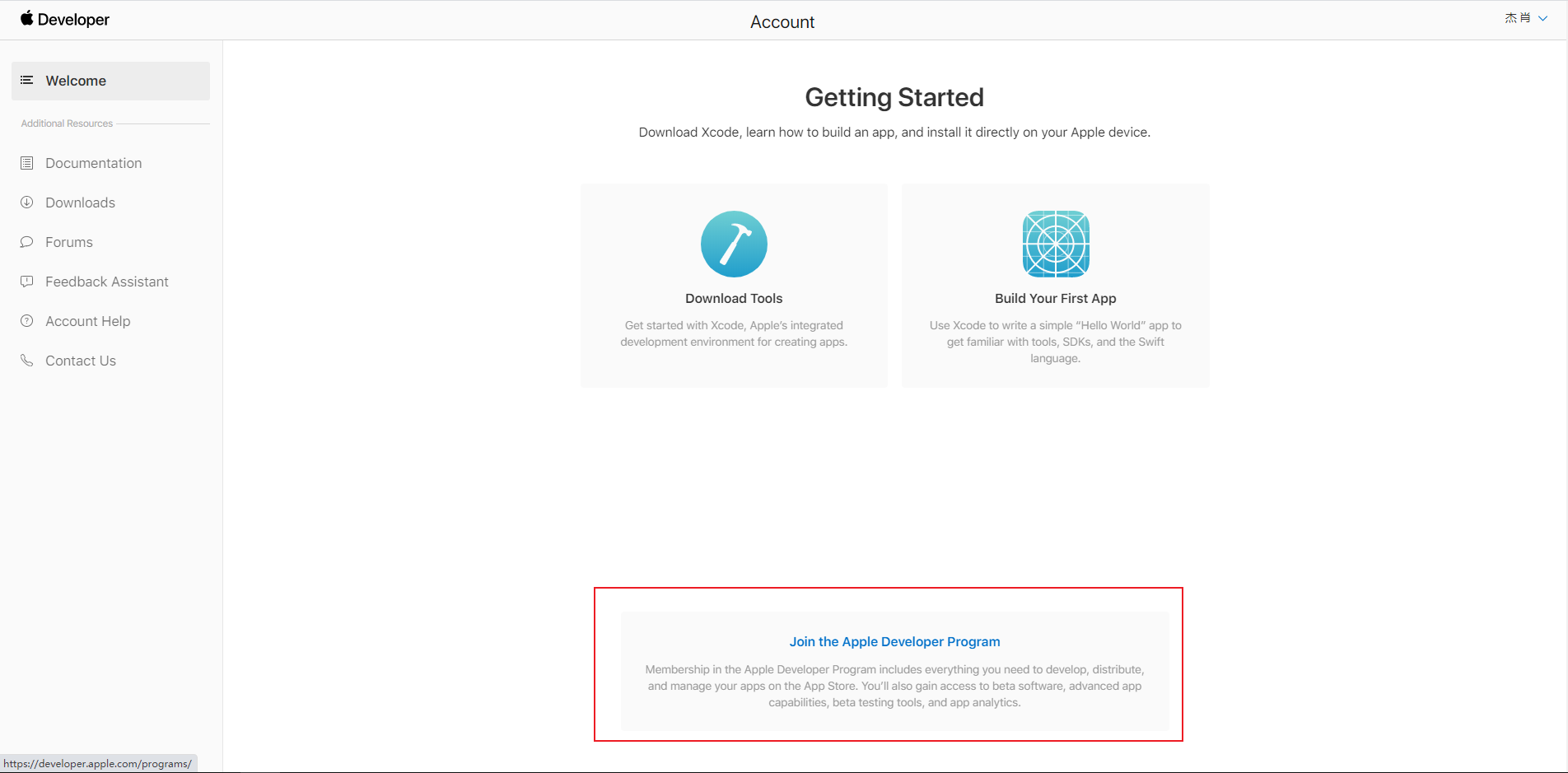Click the Getting Started heading
The height and width of the screenshot is (773, 1568).
coord(894,97)
